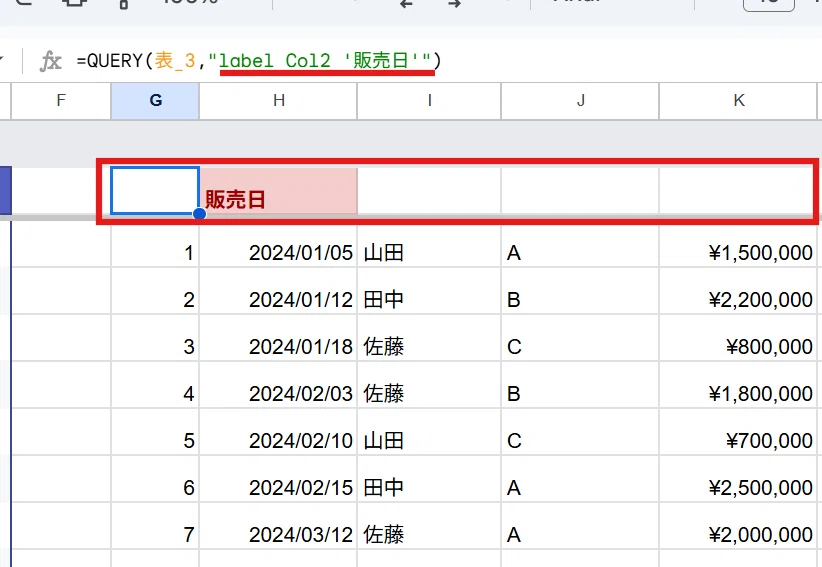The image size is (822, 567).
Task: Select column I header
Action: [429, 100]
